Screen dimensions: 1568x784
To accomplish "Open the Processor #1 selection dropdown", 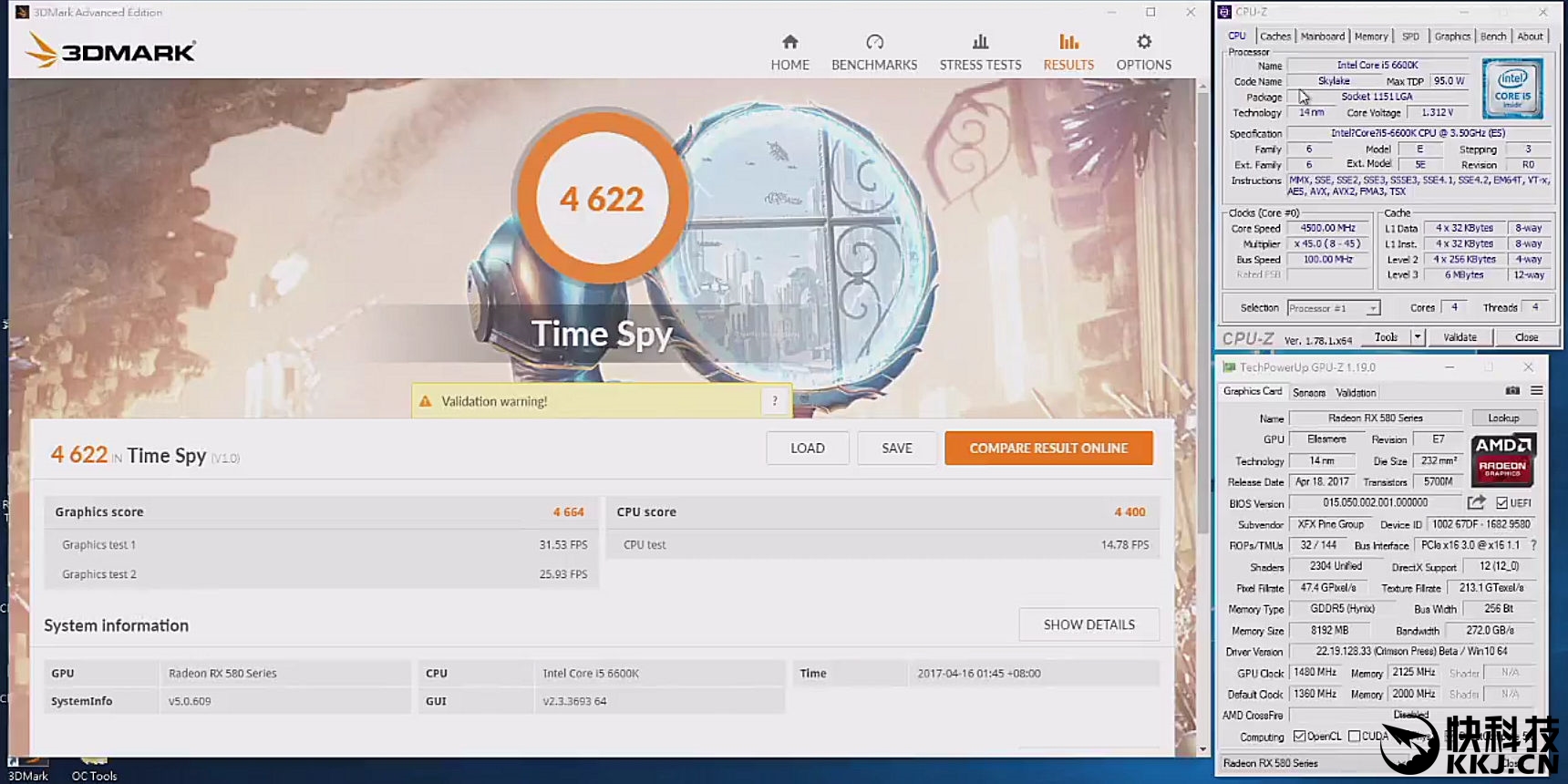I will click(x=1334, y=308).
